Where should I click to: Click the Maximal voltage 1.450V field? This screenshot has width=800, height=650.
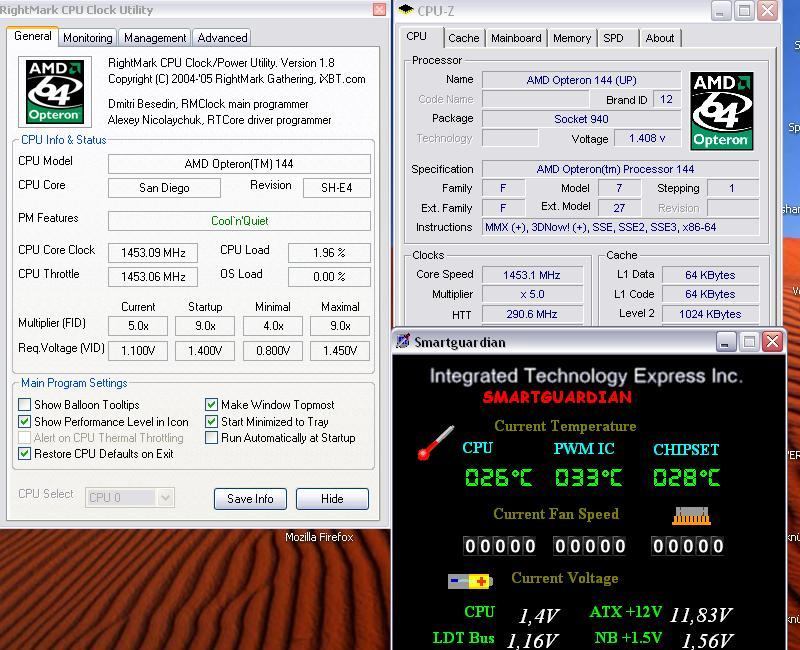coord(340,351)
